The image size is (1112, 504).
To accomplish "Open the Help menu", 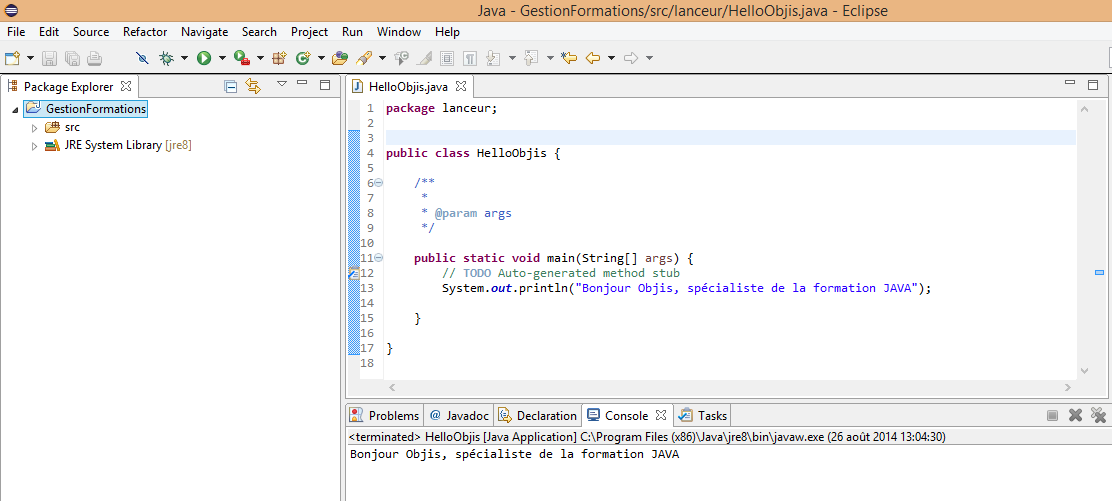I will (447, 32).
